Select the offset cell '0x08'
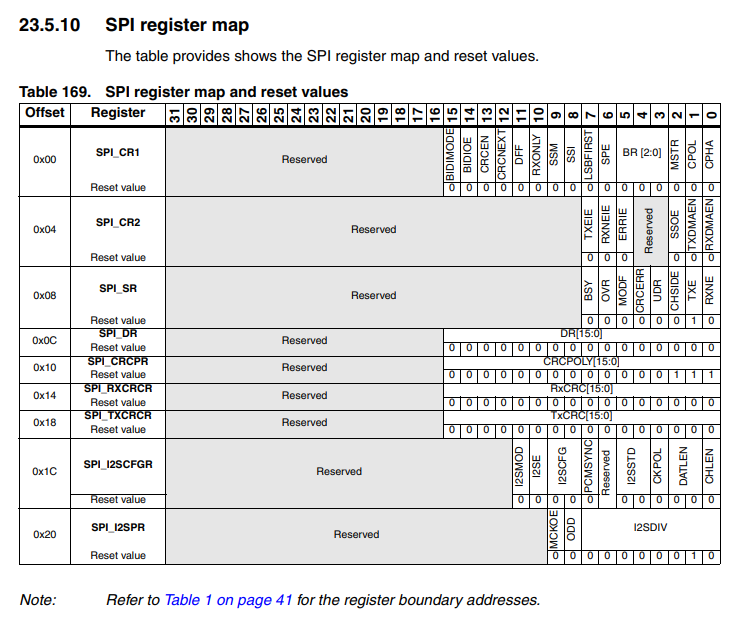The image size is (731, 625). 45,295
